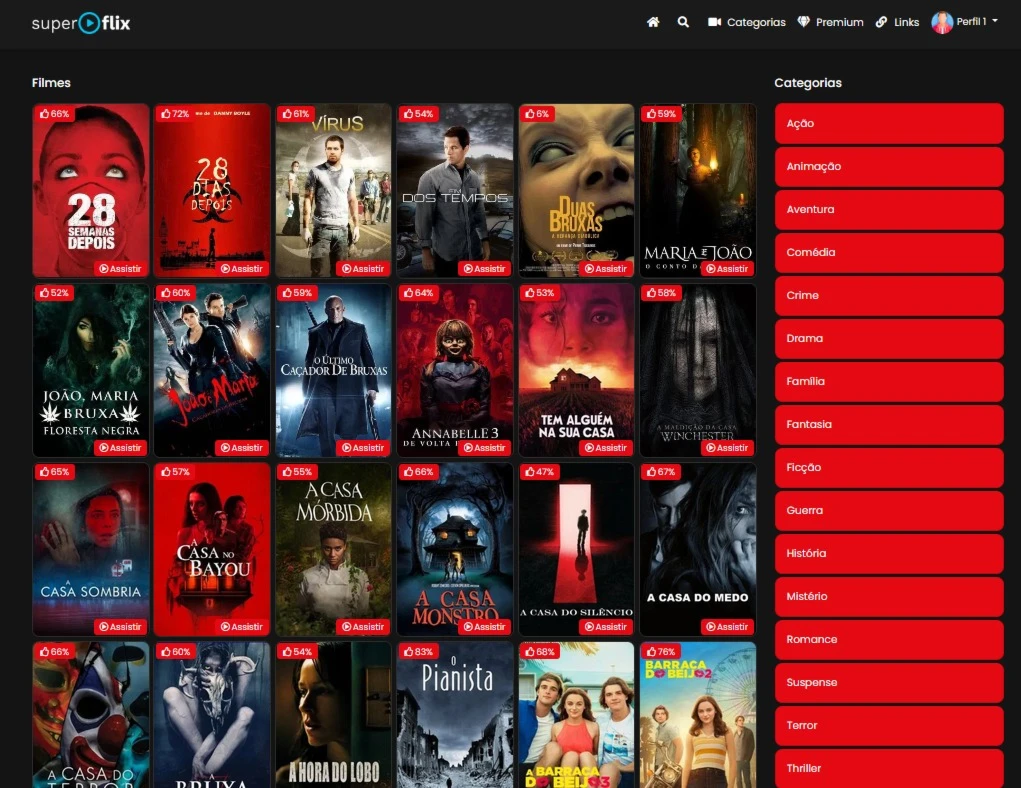Open the Categorias menu in navbar
This screenshot has width=1021, height=788.
(x=747, y=22)
